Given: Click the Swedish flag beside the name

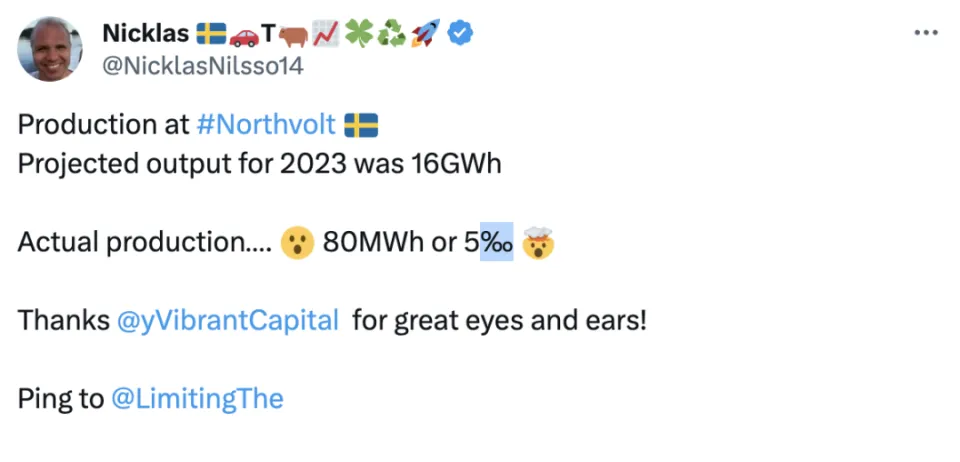Looking at the screenshot, I should click(210, 34).
